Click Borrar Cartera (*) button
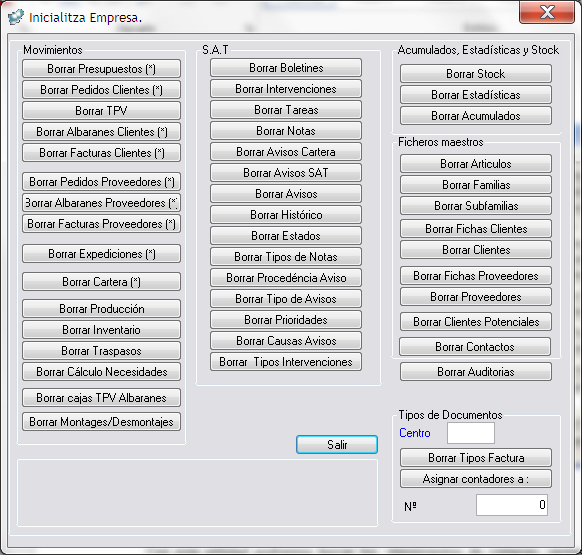This screenshot has width=582, height=555. [x=101, y=282]
